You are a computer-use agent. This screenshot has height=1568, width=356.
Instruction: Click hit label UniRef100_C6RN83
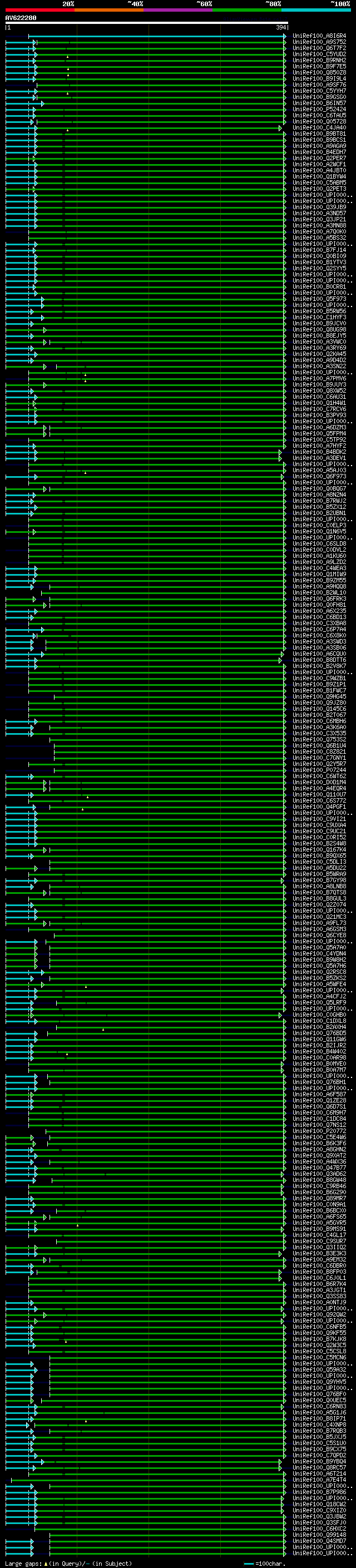click(x=319, y=1406)
